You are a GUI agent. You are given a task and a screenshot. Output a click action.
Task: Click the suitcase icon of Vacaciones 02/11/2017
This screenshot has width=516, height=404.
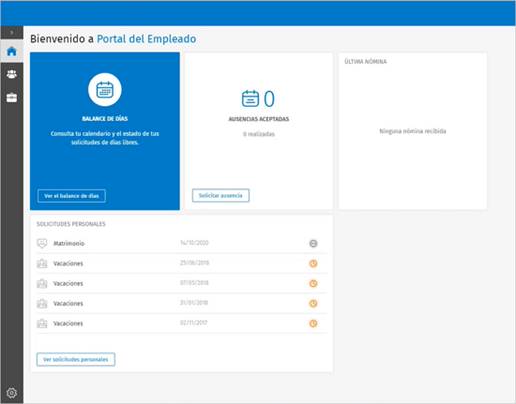coord(42,323)
